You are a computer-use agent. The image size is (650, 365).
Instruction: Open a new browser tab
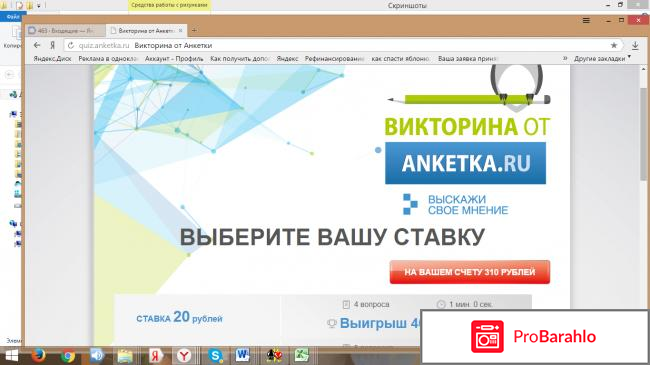point(194,30)
